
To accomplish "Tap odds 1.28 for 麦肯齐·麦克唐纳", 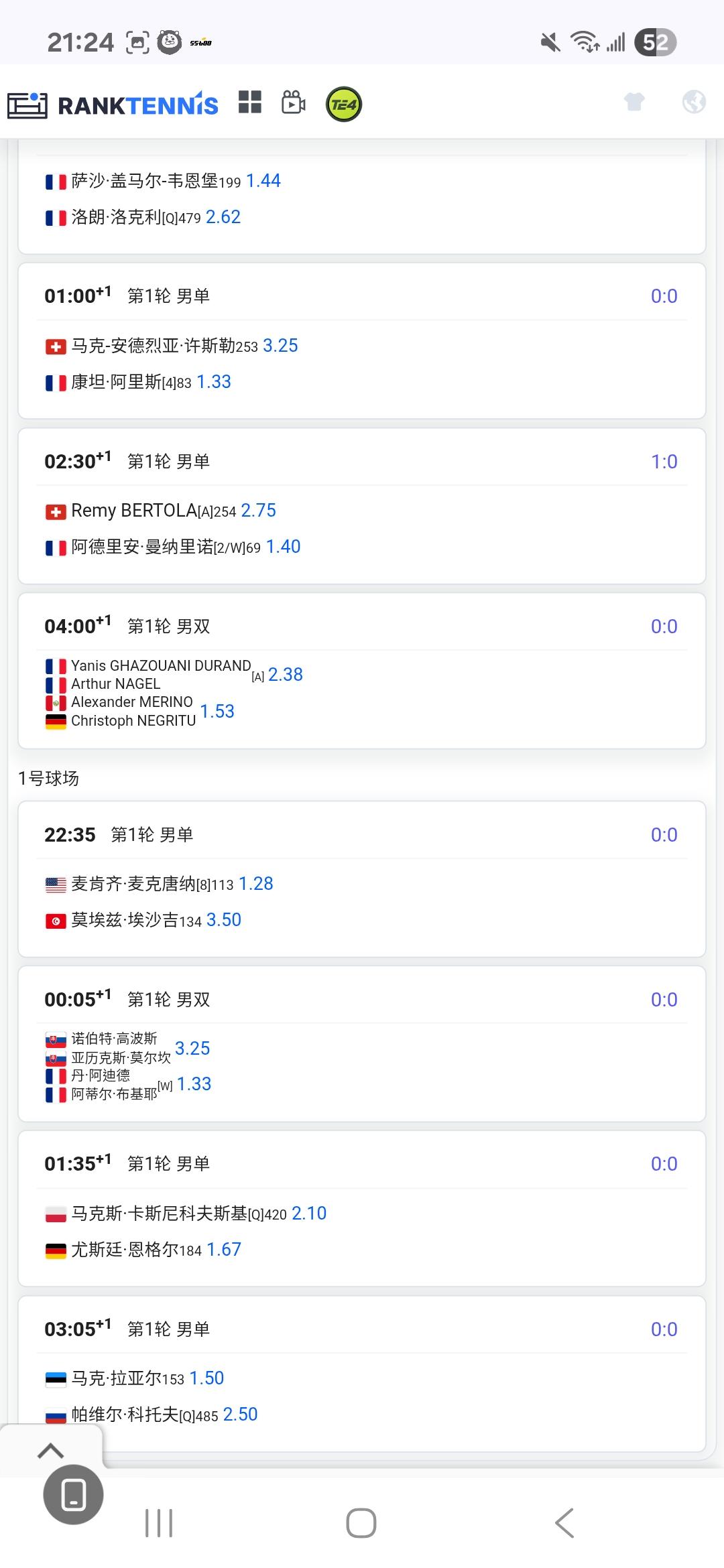I will pos(256,884).
